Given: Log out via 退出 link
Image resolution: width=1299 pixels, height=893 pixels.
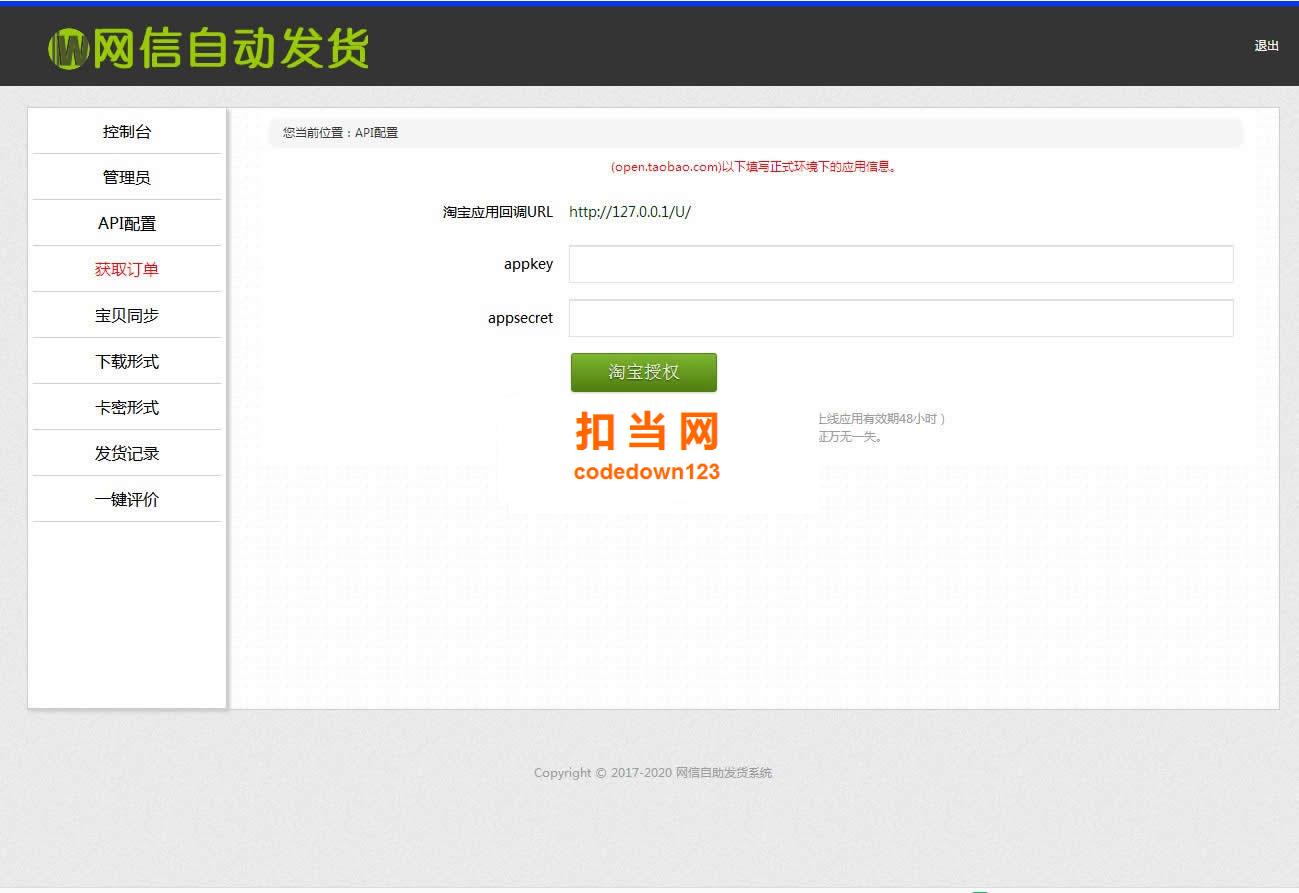Looking at the screenshot, I should [x=1266, y=46].
